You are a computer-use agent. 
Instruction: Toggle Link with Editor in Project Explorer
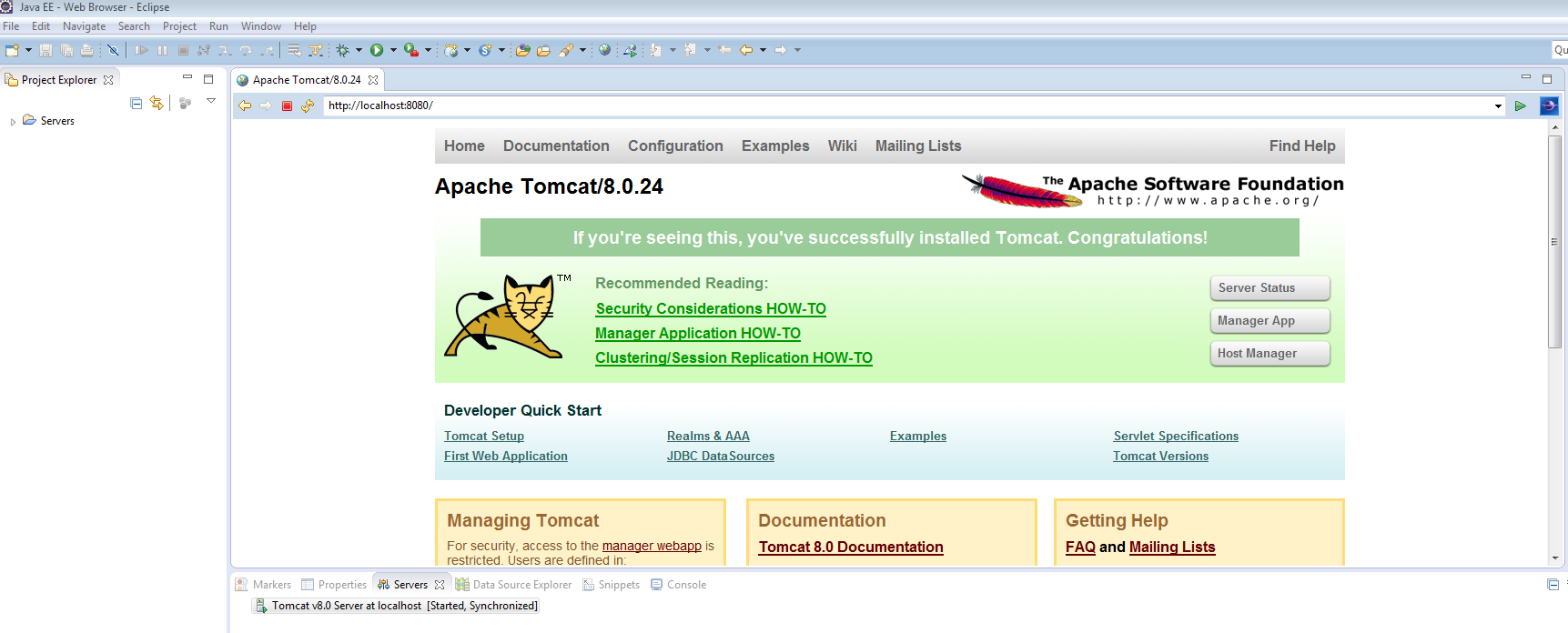[x=157, y=103]
